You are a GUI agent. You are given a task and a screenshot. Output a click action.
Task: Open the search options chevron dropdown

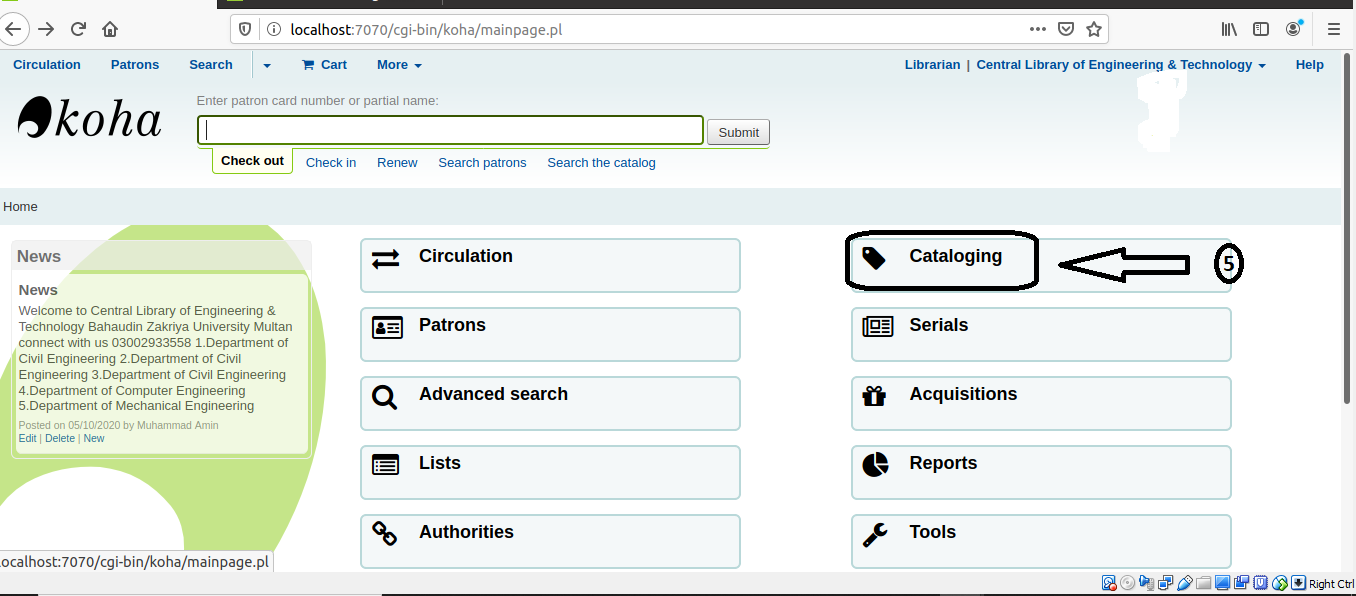pyautogui.click(x=266, y=65)
